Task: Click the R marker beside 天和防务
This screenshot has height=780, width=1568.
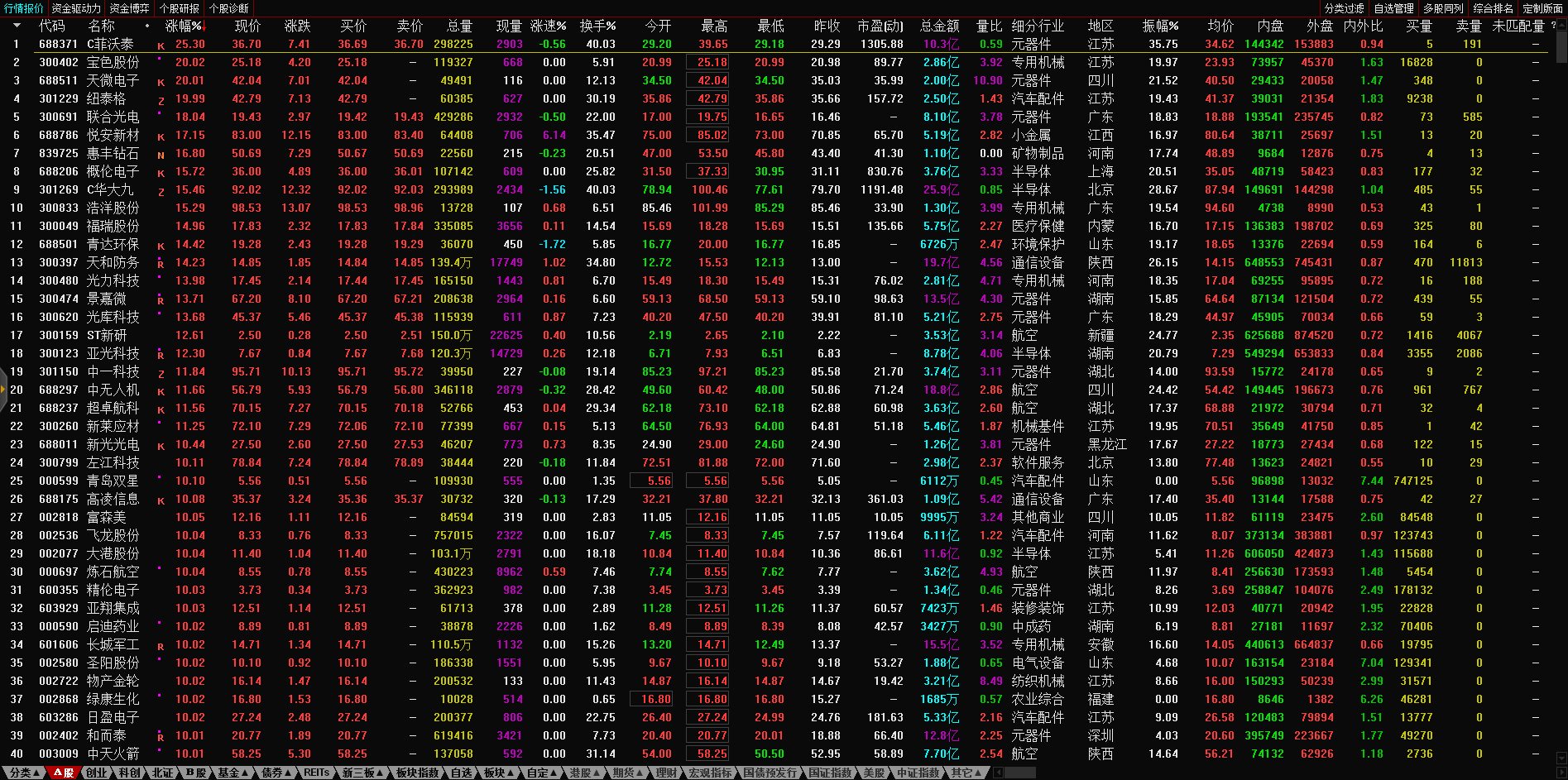Action: (161, 264)
